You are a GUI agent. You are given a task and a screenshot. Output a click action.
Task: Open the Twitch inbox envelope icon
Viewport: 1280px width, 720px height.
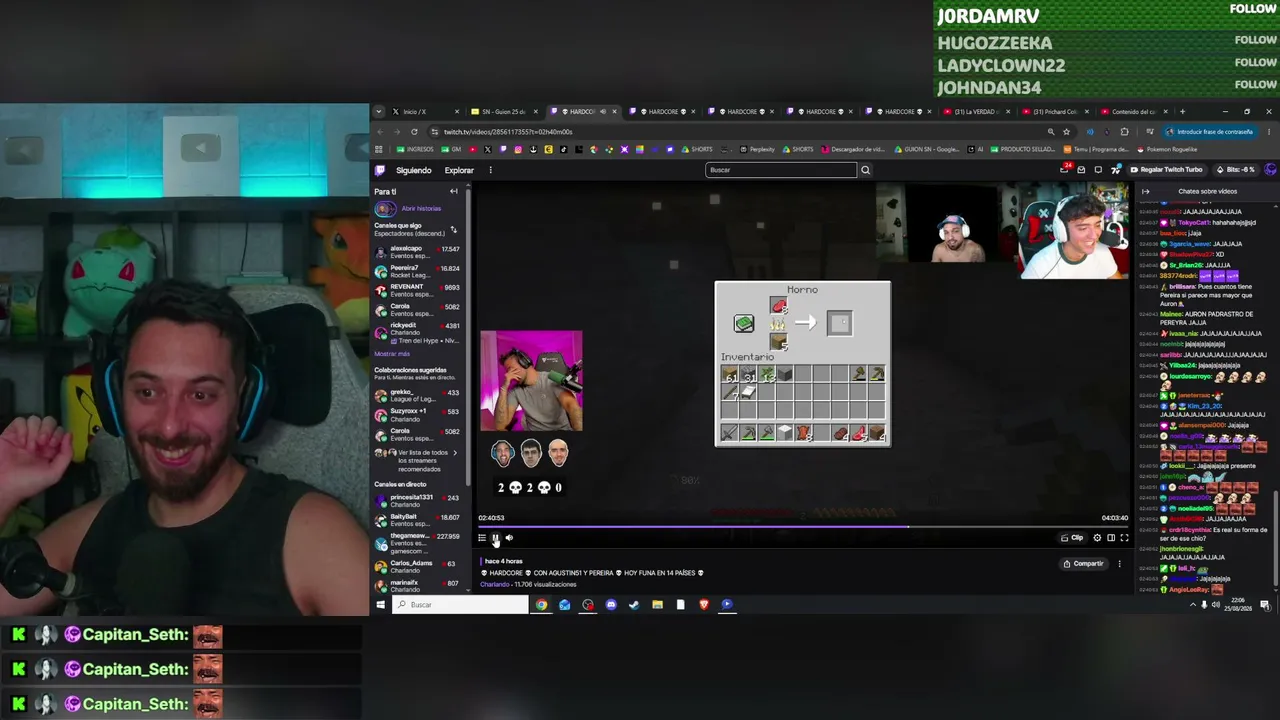[1081, 170]
